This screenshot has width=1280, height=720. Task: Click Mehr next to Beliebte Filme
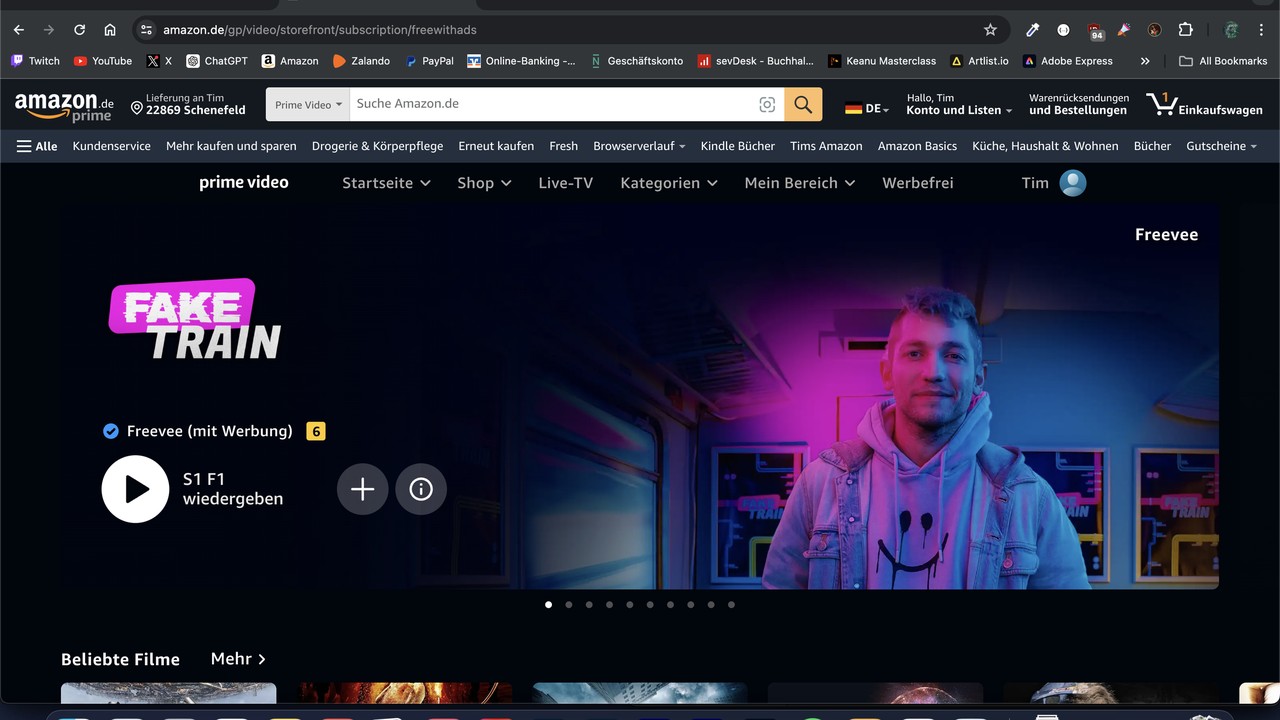(x=238, y=659)
